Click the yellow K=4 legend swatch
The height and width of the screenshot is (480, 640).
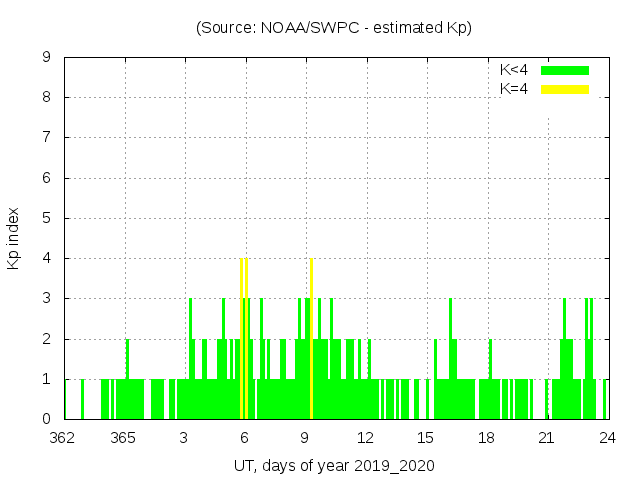pos(565,89)
